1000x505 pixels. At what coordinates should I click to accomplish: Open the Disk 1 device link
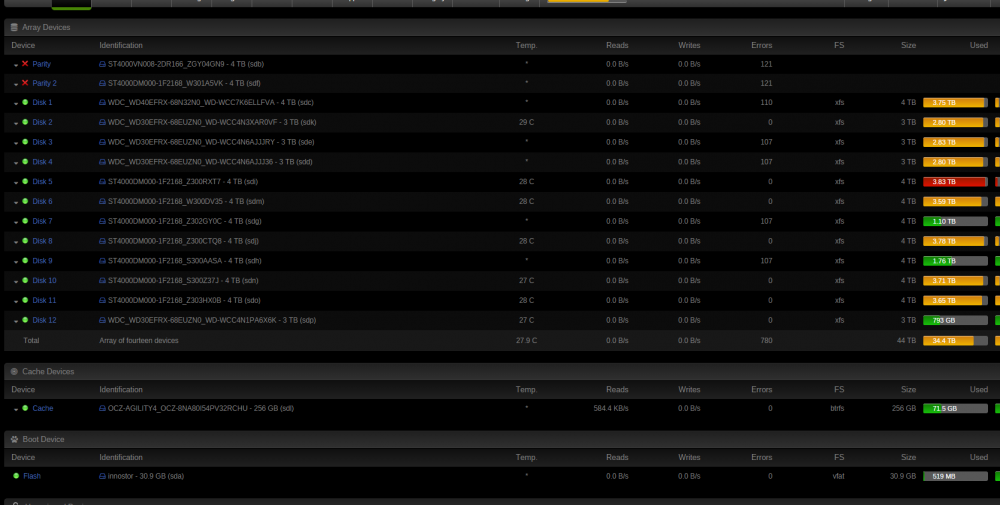tap(42, 103)
